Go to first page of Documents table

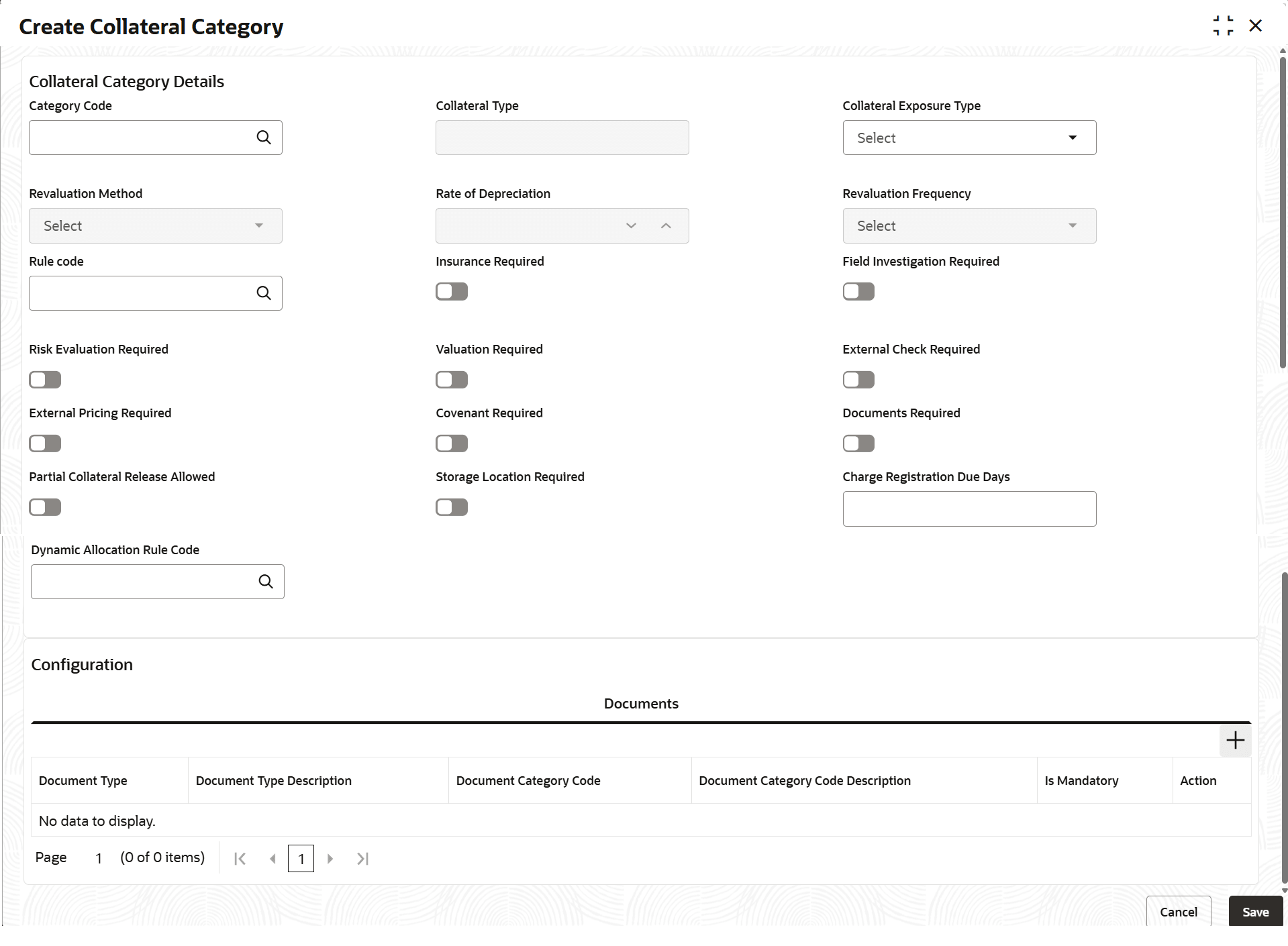click(240, 858)
